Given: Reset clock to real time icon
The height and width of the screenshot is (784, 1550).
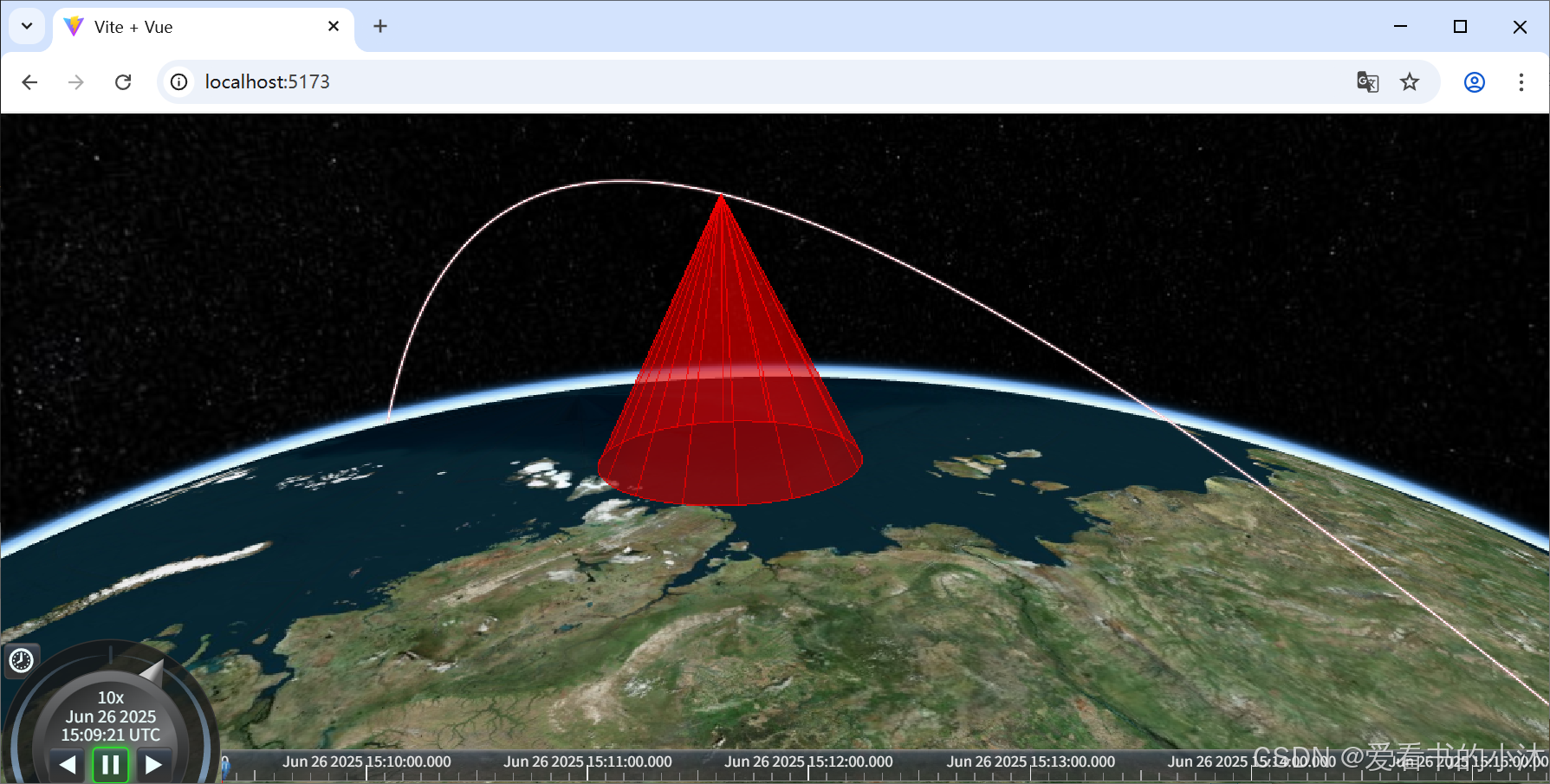Looking at the screenshot, I should [x=21, y=661].
